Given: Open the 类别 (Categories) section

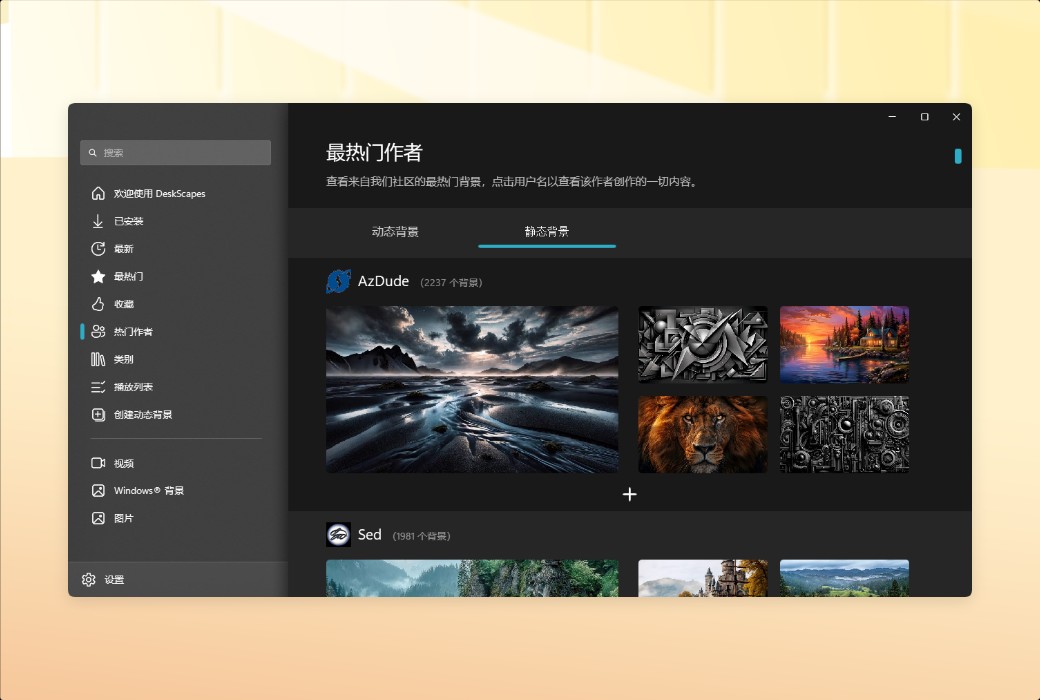Looking at the screenshot, I should pyautogui.click(x=128, y=359).
